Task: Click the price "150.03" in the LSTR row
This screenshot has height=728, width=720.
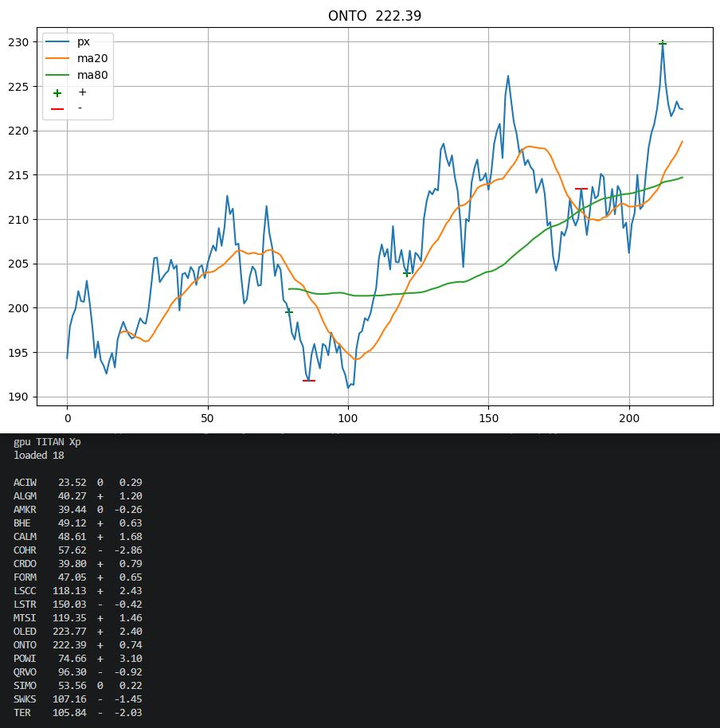Action: coord(69,604)
